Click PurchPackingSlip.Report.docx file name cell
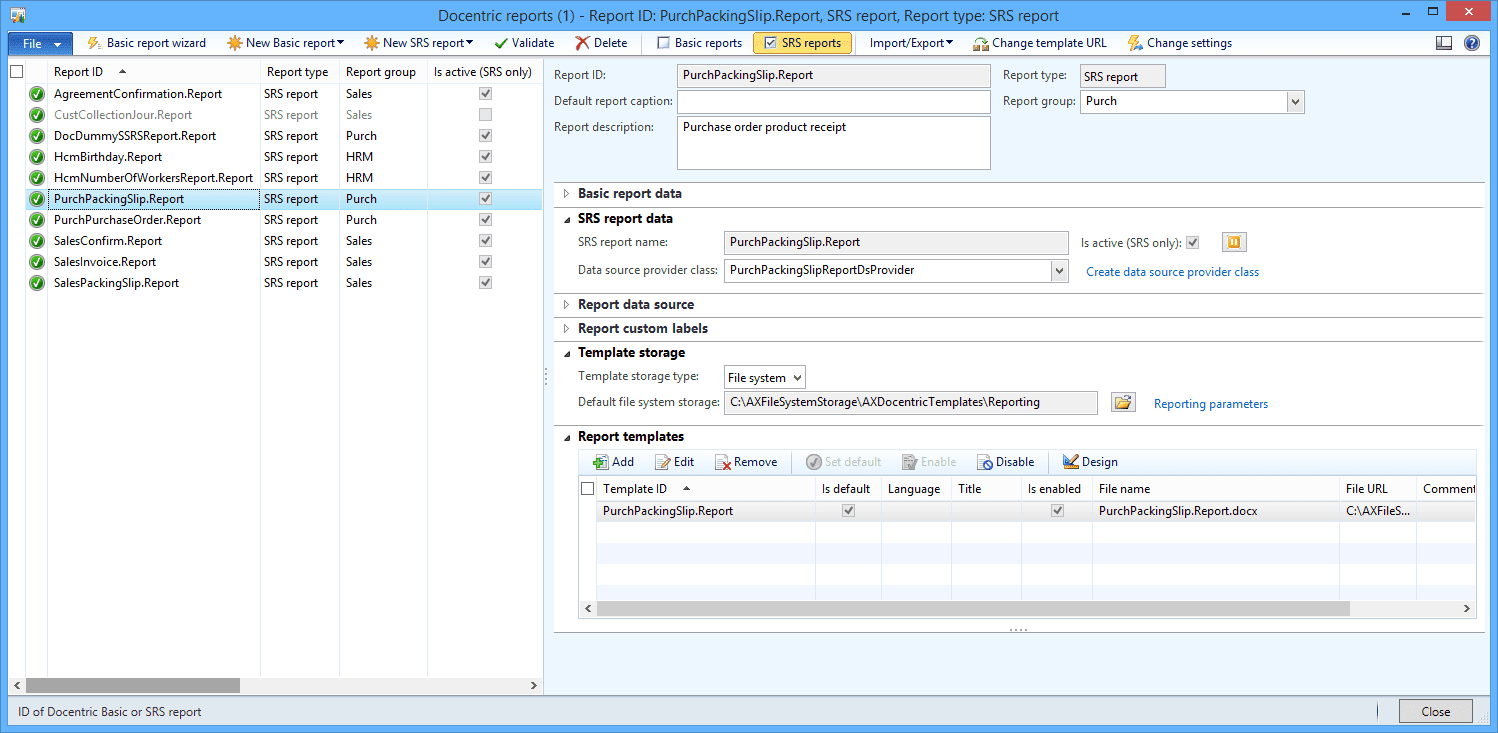This screenshot has width=1498, height=733. point(1215,511)
